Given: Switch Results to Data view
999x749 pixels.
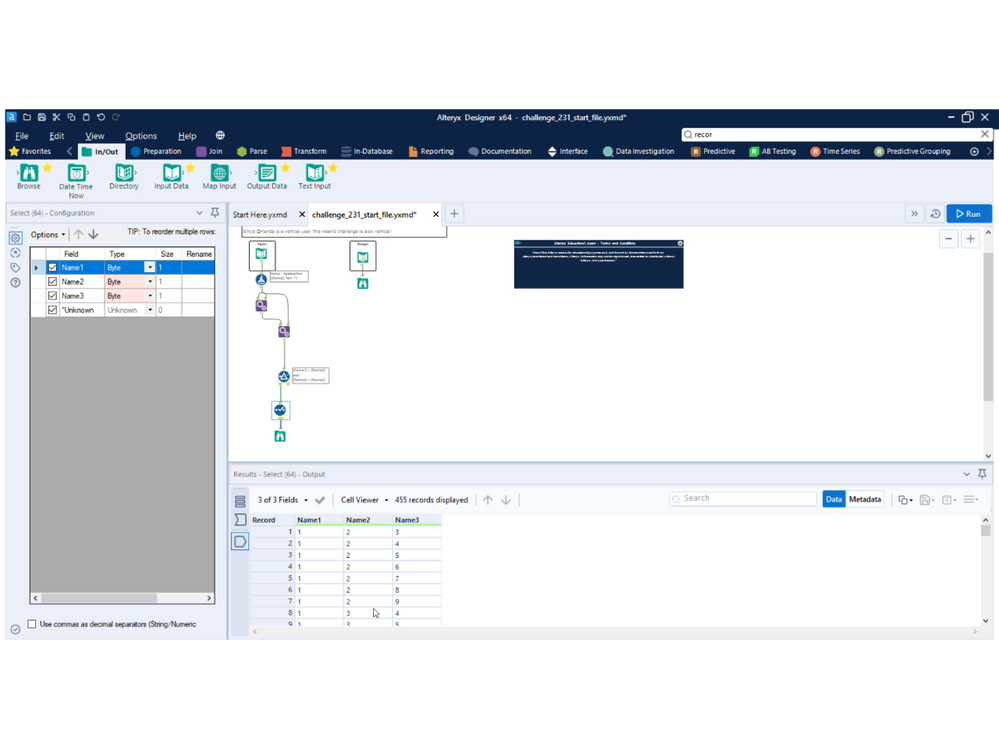Looking at the screenshot, I should point(833,499).
